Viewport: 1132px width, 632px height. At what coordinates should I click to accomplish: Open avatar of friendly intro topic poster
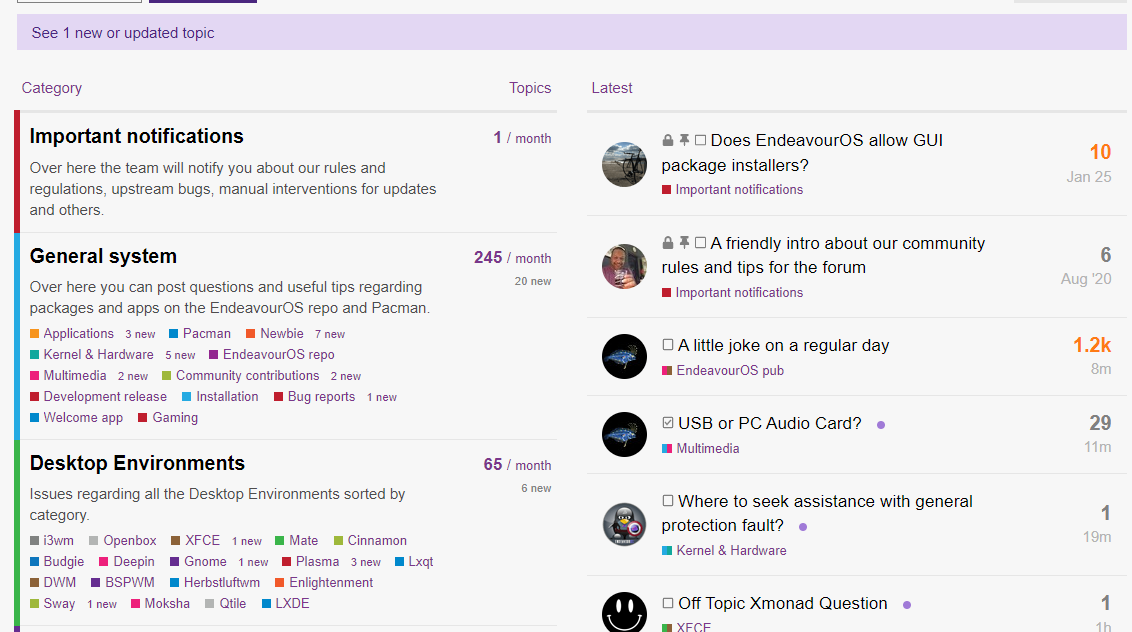tap(624, 267)
